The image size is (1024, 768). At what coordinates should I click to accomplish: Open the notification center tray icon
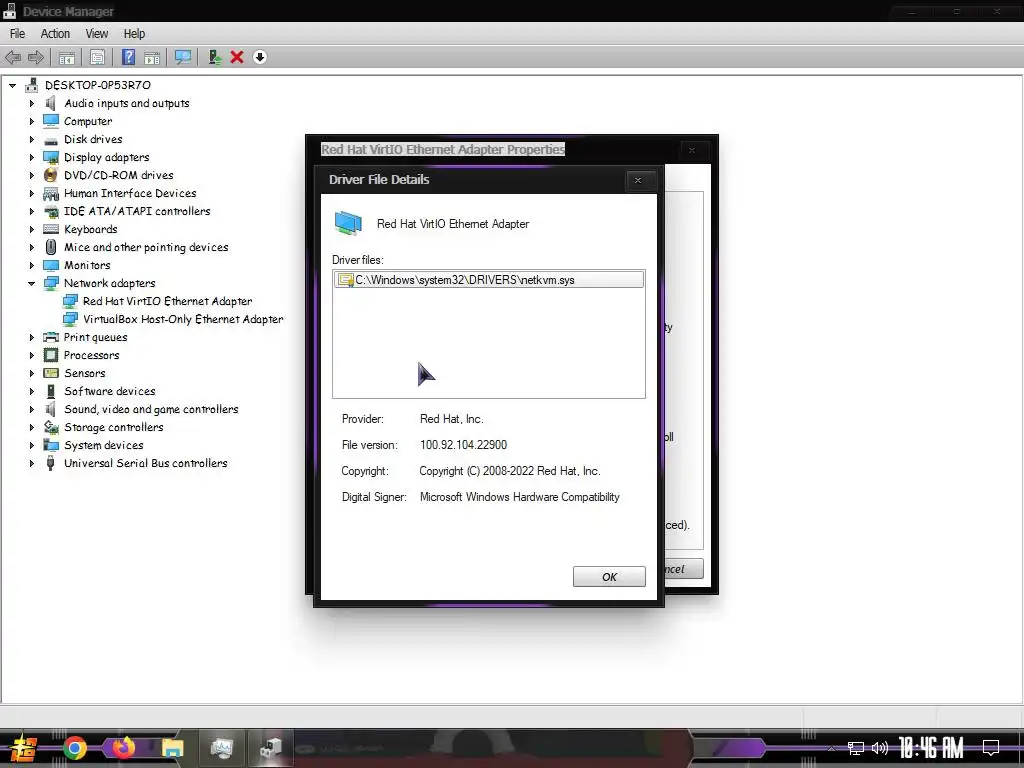(991, 748)
